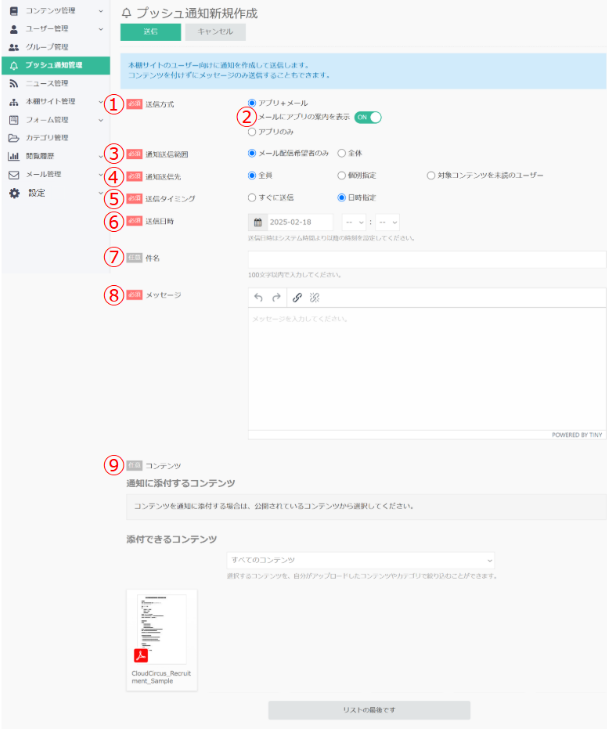Click the undo arrow in message editor

[x=259, y=297]
